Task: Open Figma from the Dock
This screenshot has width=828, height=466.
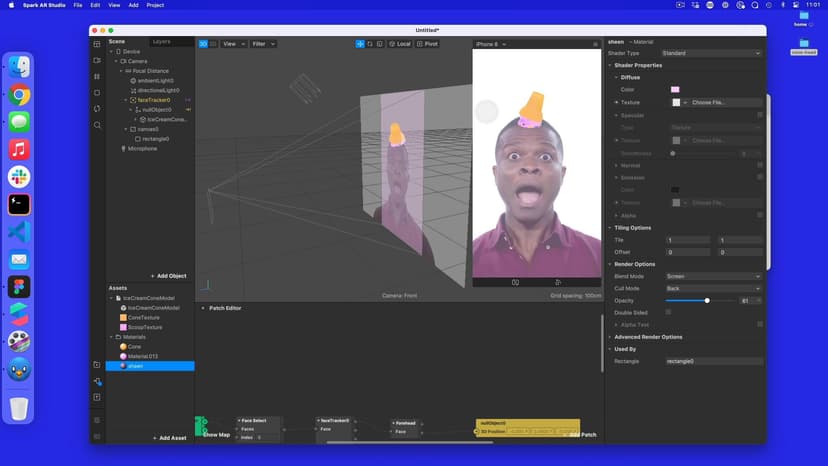Action: point(19,287)
